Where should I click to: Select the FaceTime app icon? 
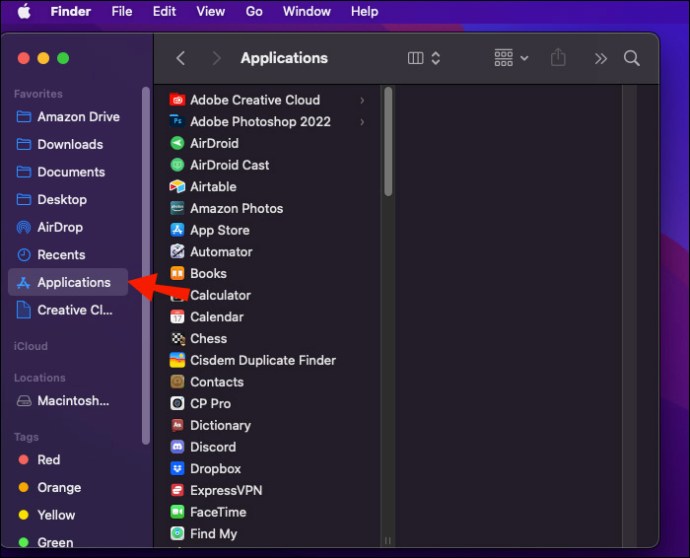coord(177,512)
